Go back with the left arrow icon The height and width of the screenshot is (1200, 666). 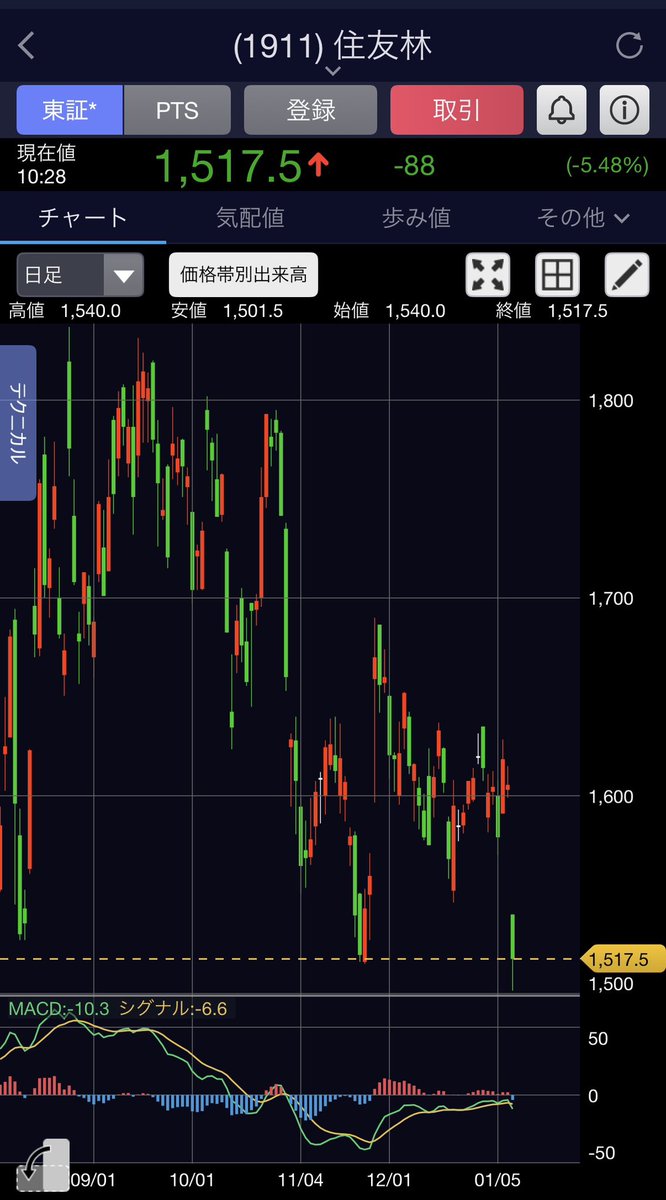pos(27,45)
